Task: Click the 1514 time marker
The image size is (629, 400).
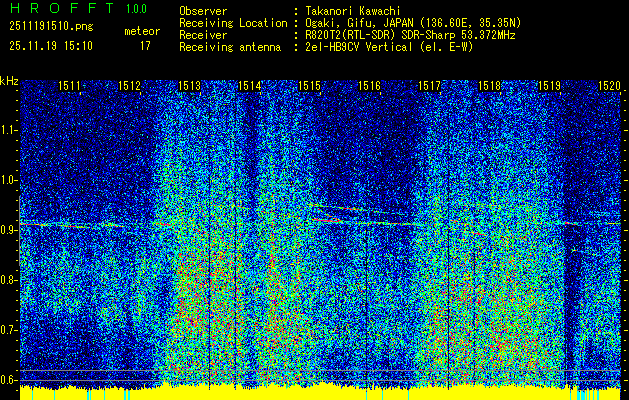Action: point(249,86)
